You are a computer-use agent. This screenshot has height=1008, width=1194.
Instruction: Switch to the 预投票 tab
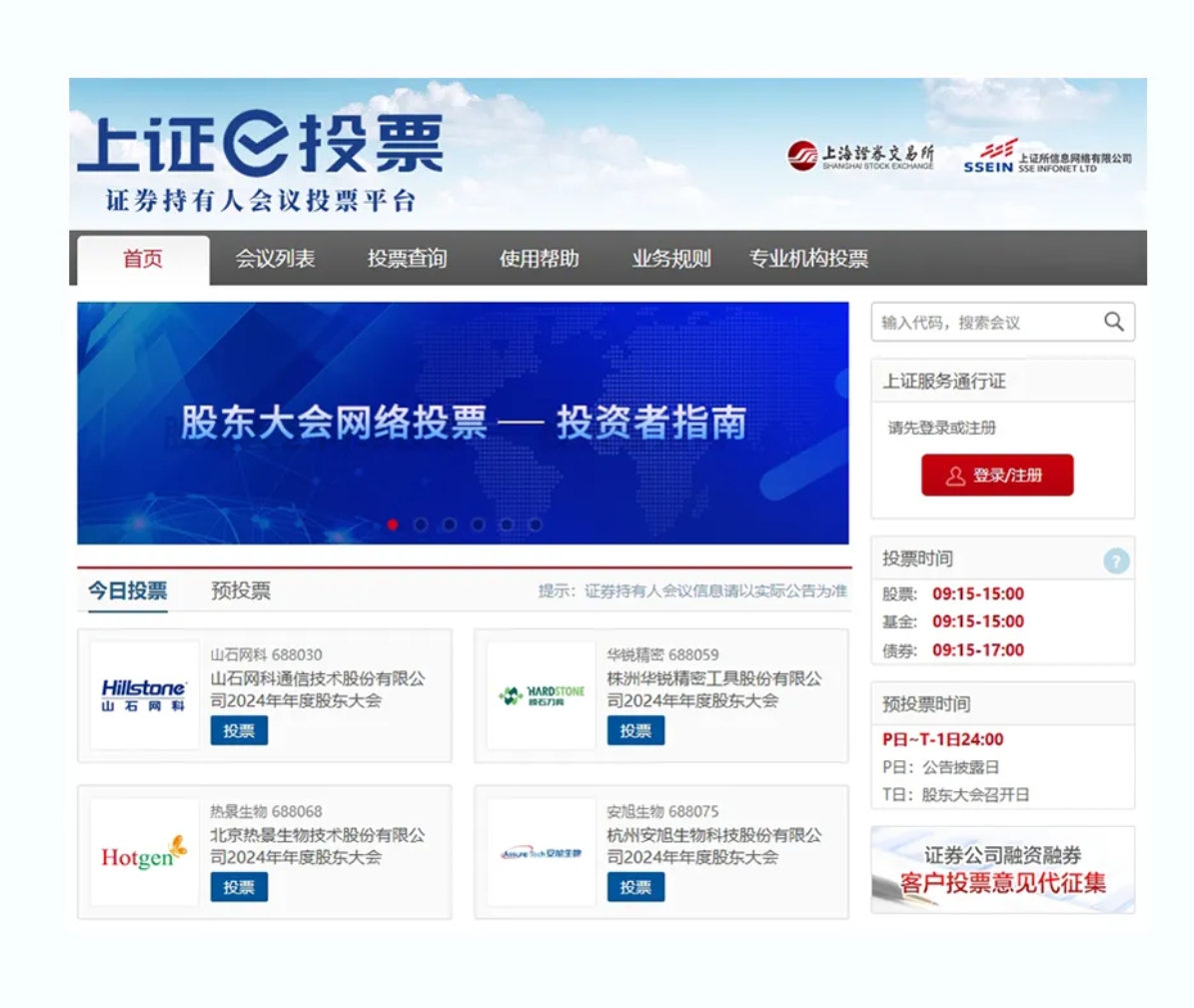[x=241, y=590]
